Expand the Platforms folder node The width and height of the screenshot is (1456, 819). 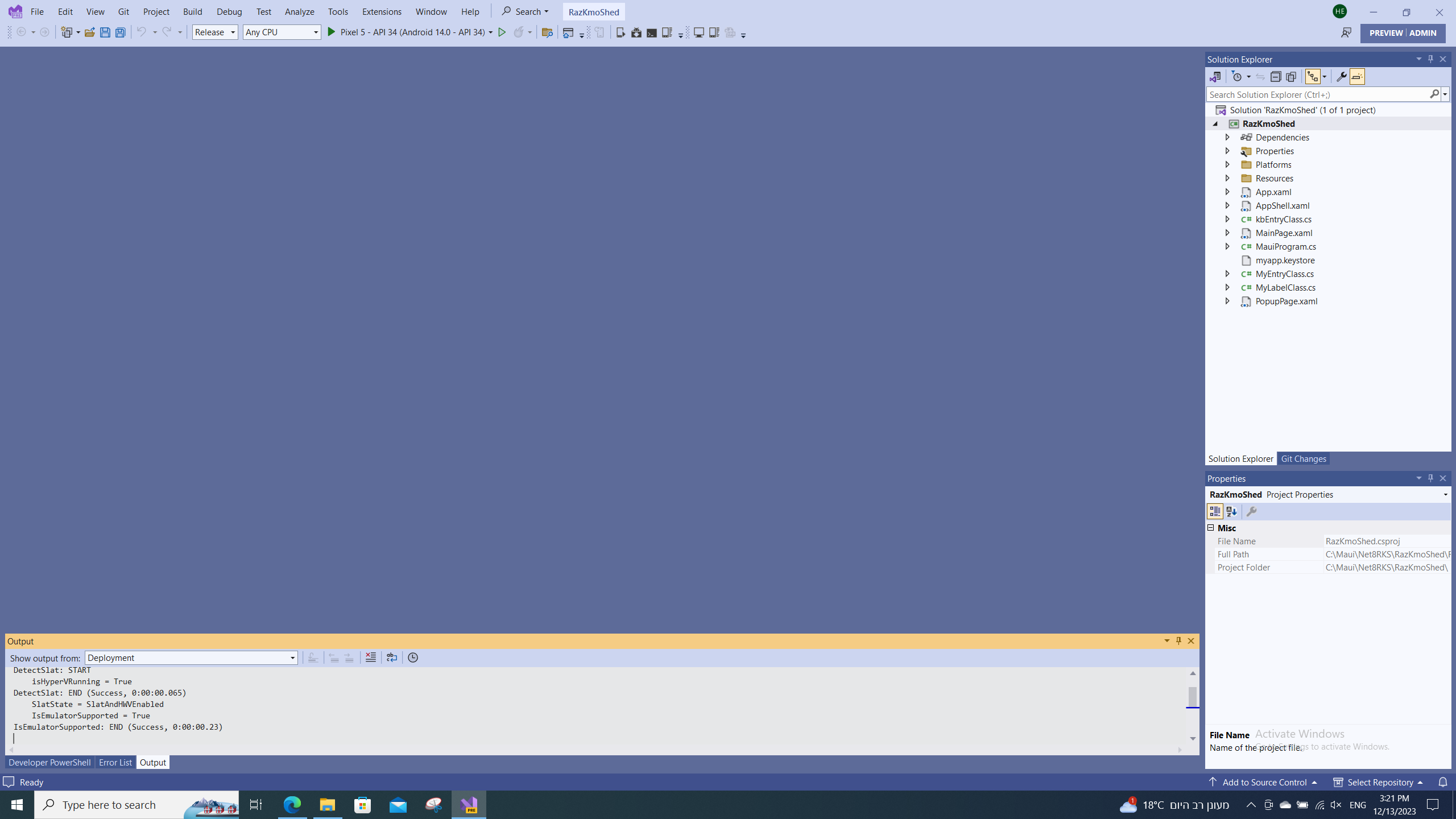(x=1227, y=164)
